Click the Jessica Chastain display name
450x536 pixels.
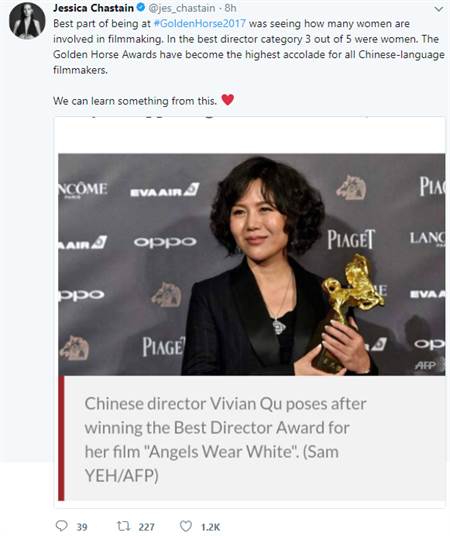(x=93, y=8)
